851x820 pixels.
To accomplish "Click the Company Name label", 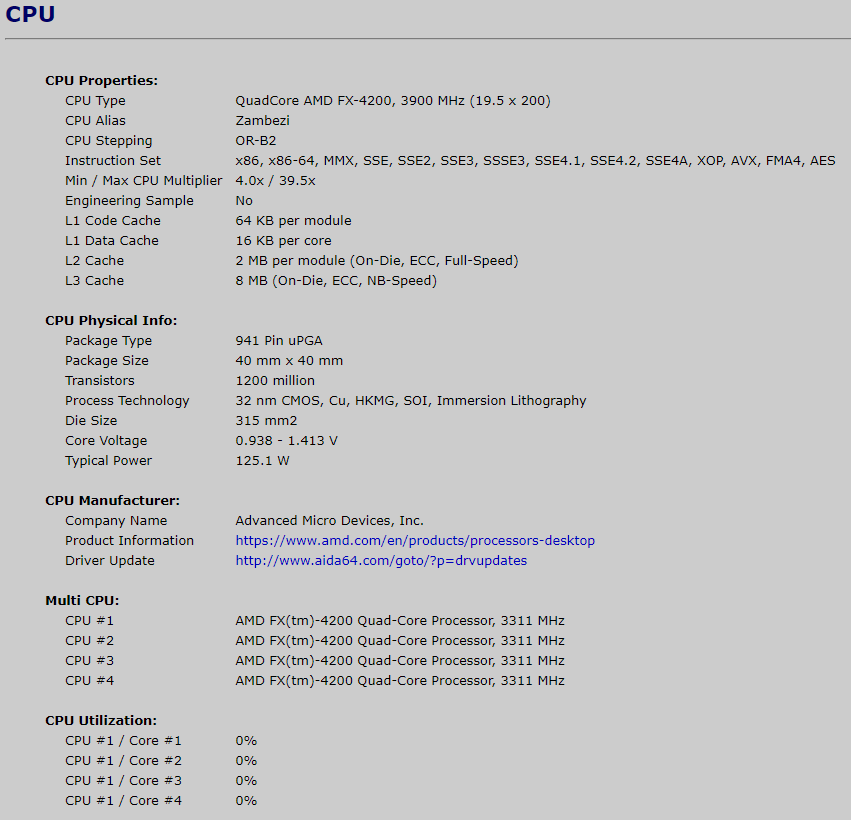I will [116, 520].
